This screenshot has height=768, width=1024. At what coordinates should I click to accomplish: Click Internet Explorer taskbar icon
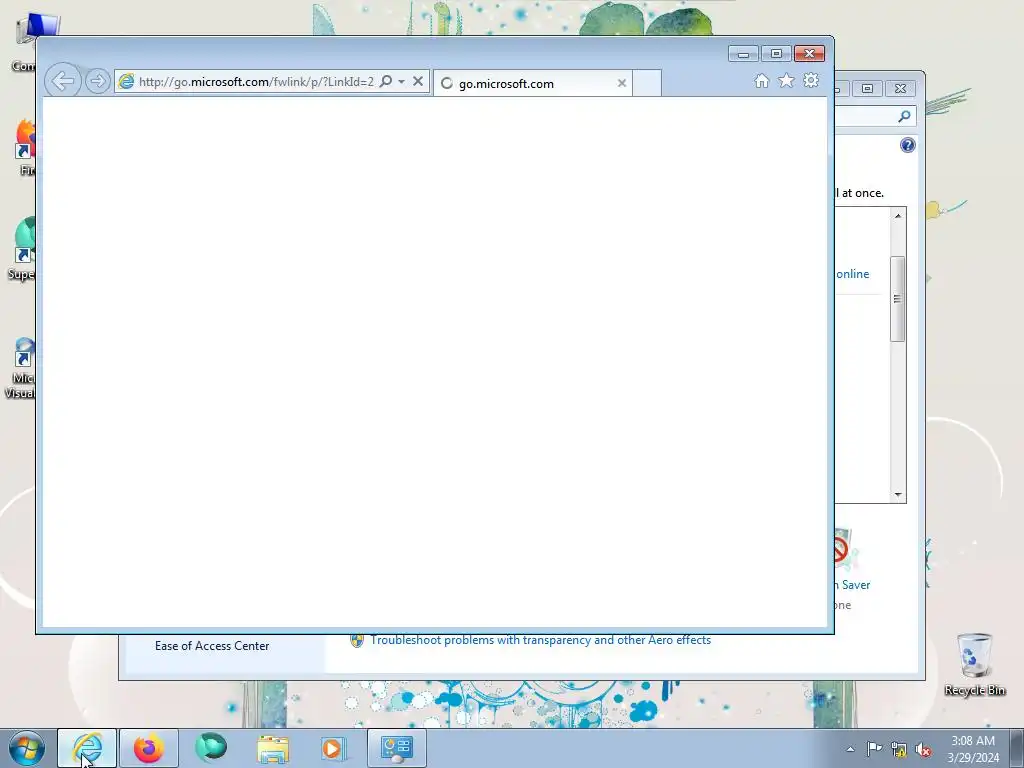[87, 748]
